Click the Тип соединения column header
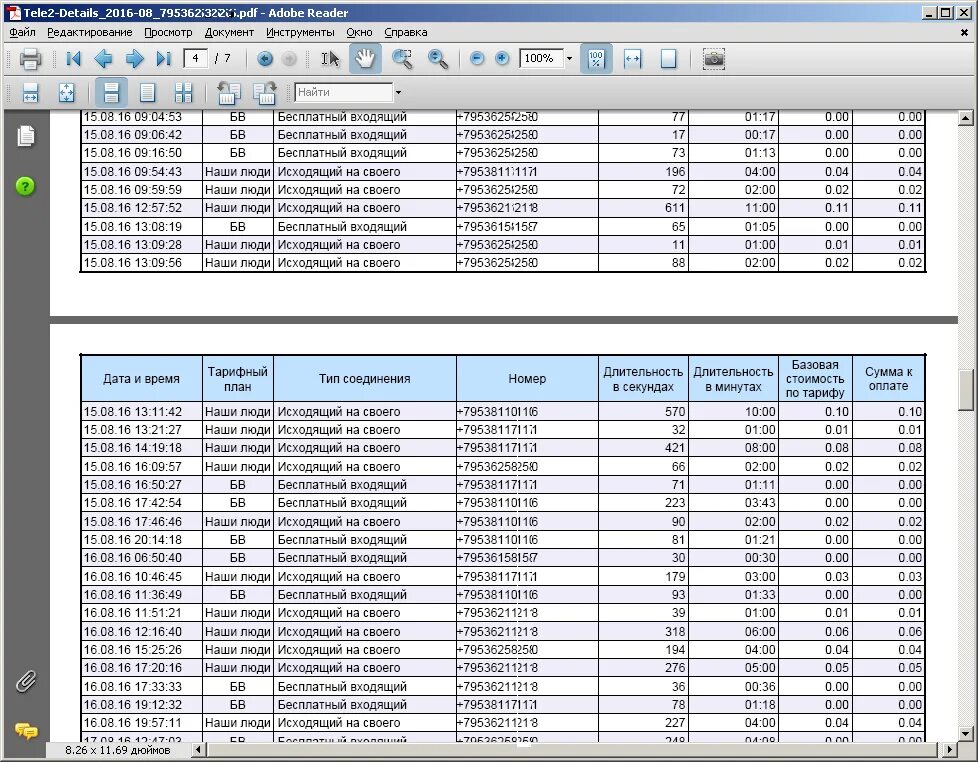Screen dimensions: 978x762 coord(364,379)
